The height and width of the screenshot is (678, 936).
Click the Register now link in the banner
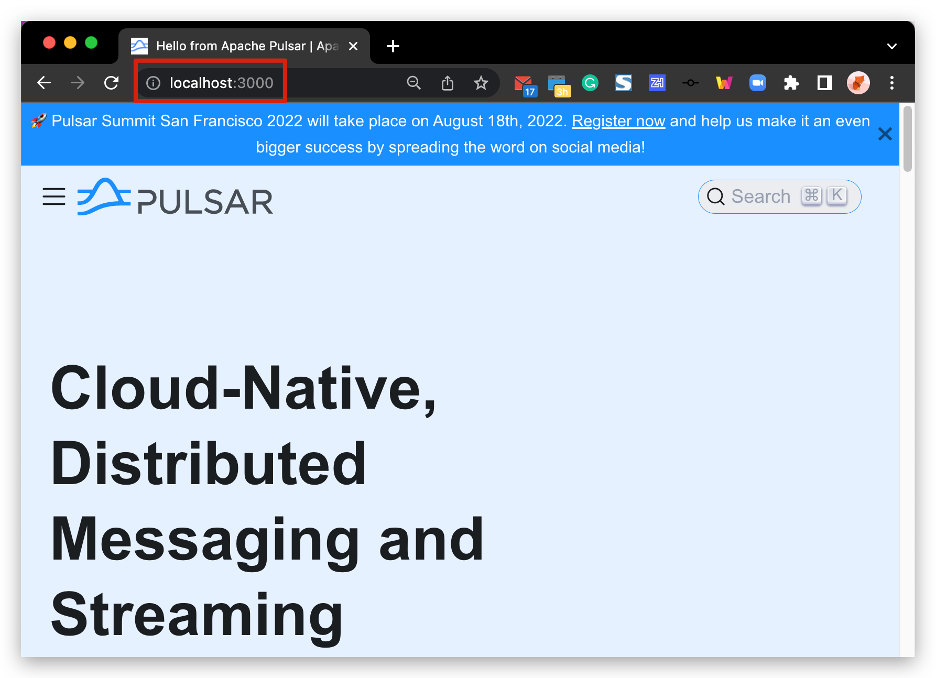coord(618,120)
